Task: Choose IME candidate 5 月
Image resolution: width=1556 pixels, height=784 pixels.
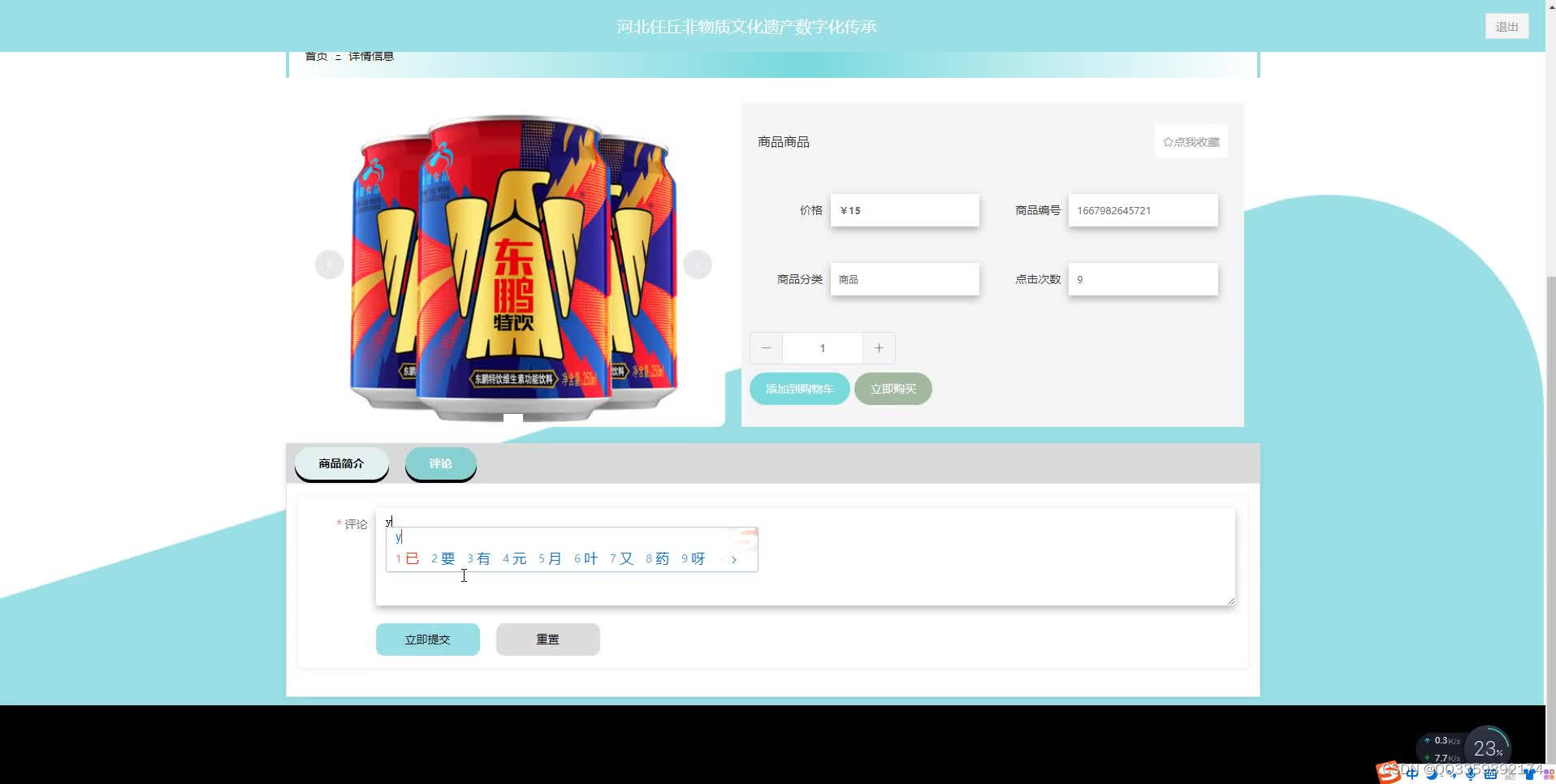Action: coord(551,558)
